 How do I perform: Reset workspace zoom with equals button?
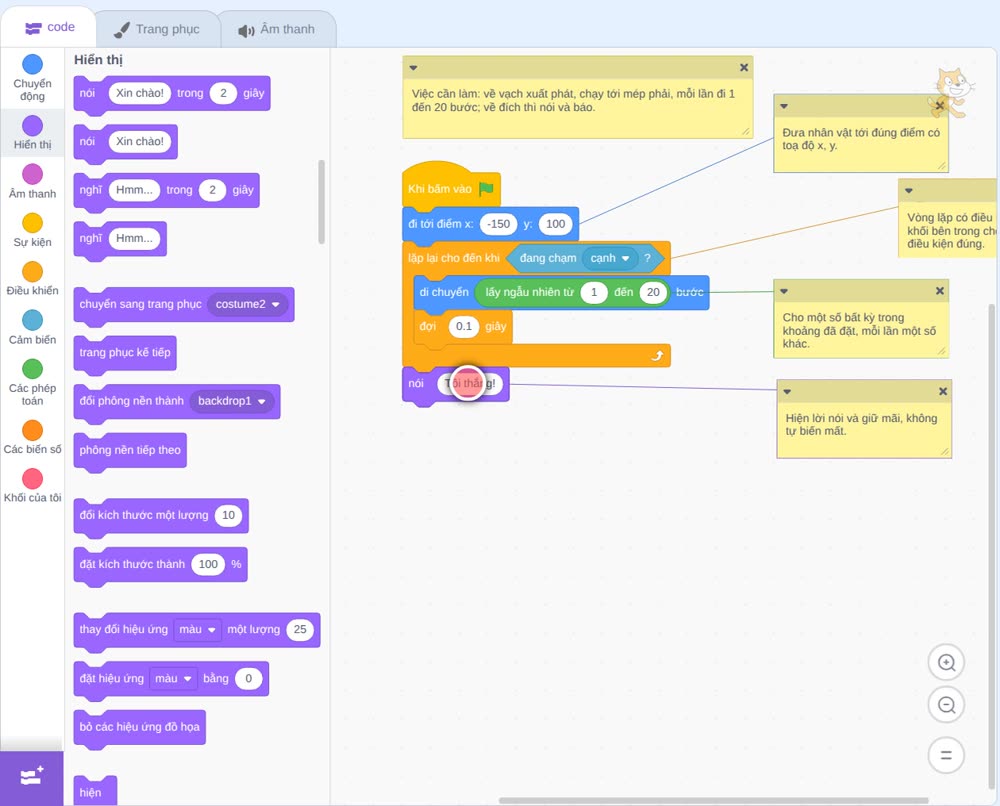coord(946,755)
